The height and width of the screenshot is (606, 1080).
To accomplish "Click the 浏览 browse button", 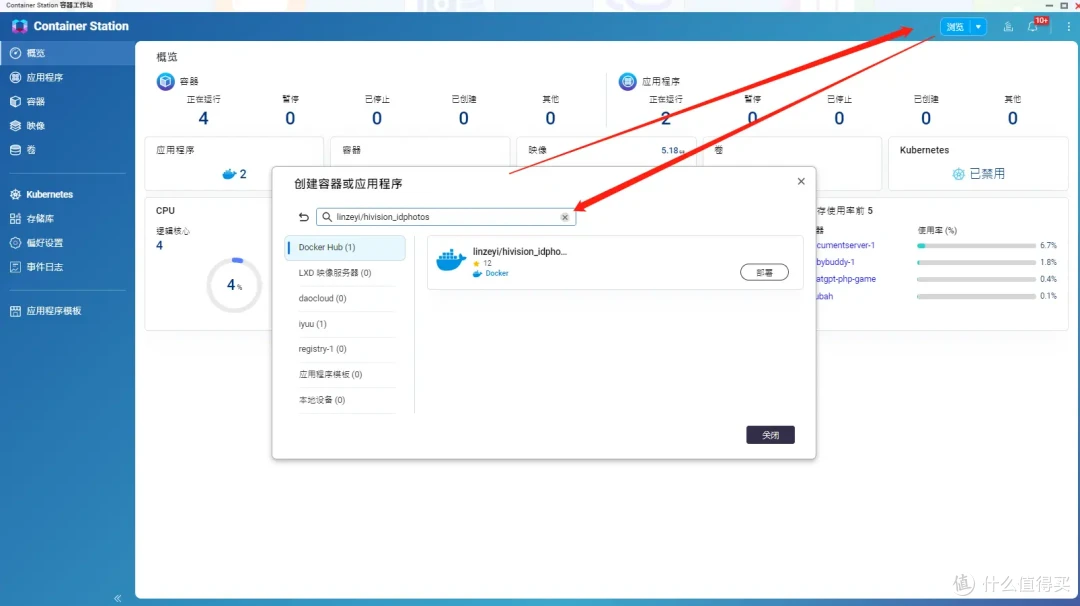I will [955, 27].
